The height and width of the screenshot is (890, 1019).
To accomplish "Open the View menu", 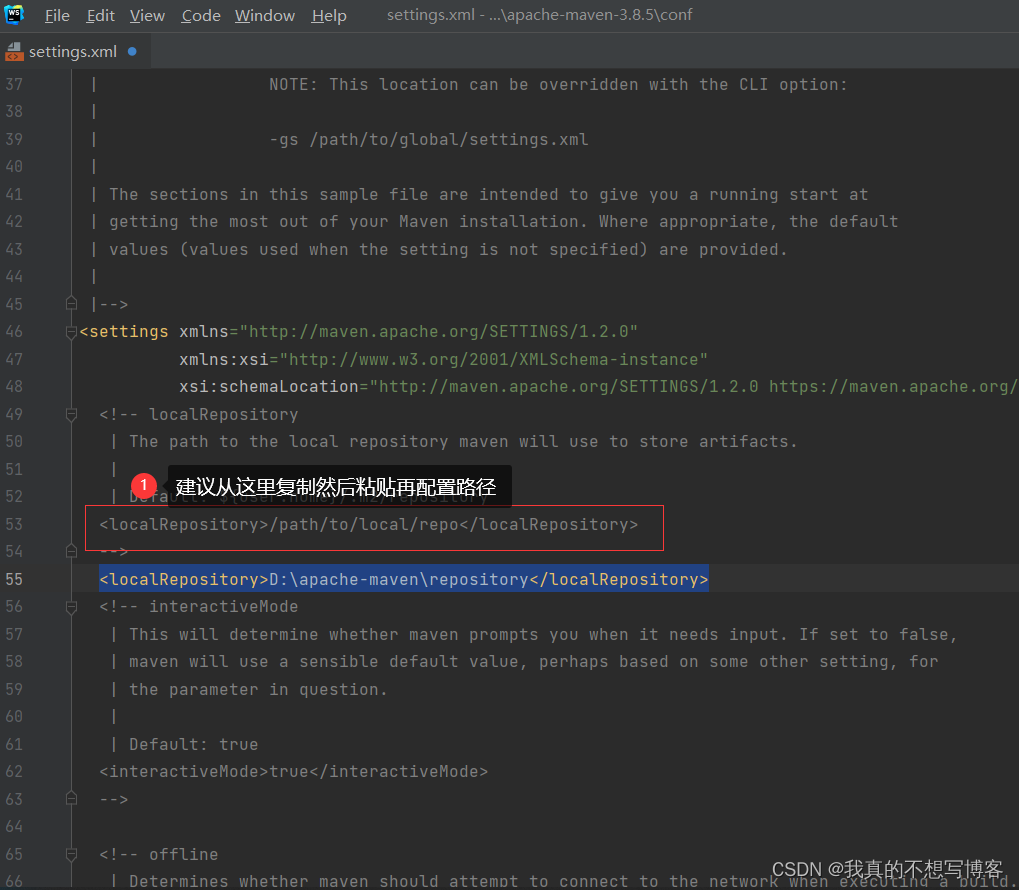I will (148, 16).
